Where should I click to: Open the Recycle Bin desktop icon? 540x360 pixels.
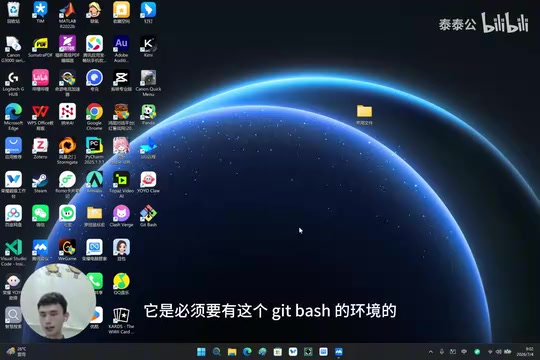13,12
